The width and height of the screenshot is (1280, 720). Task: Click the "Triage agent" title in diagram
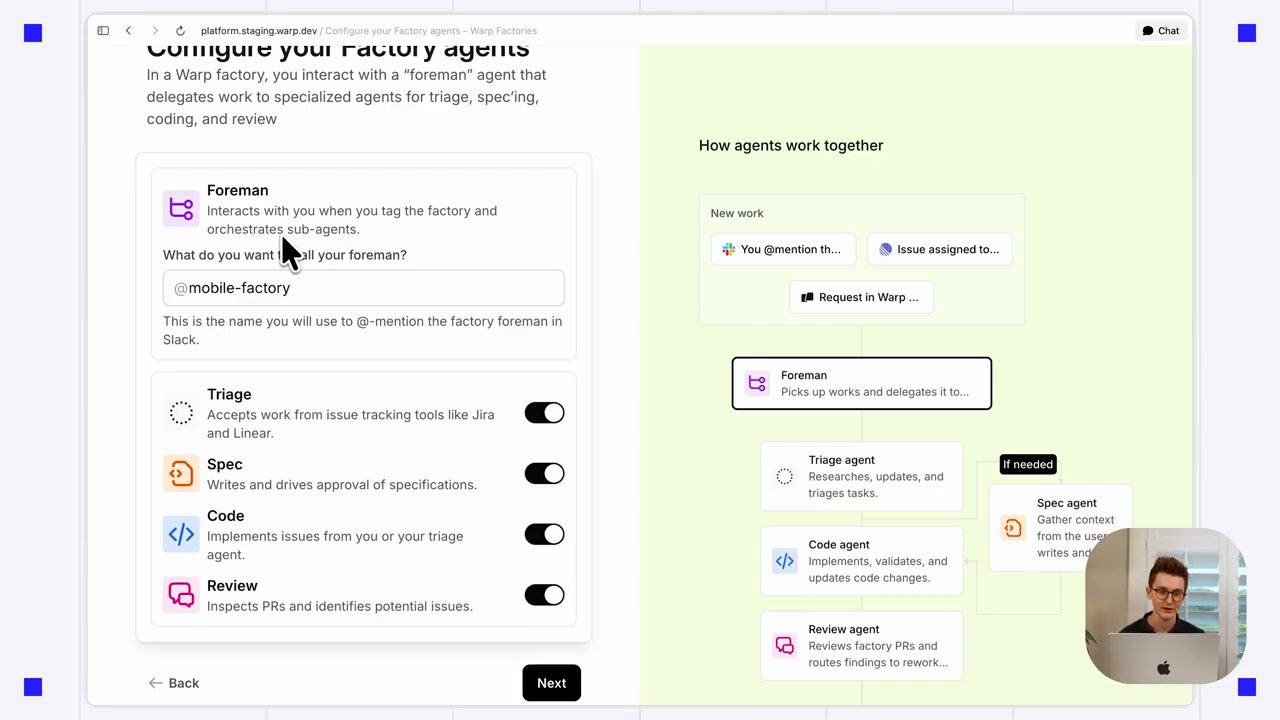point(842,460)
